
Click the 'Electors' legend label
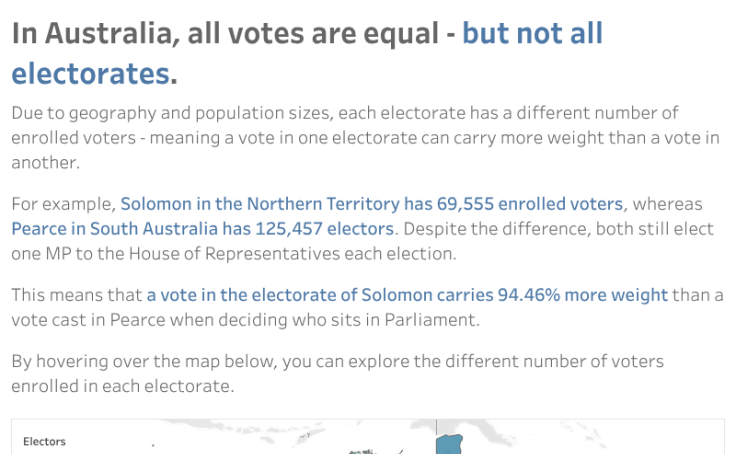(x=44, y=441)
